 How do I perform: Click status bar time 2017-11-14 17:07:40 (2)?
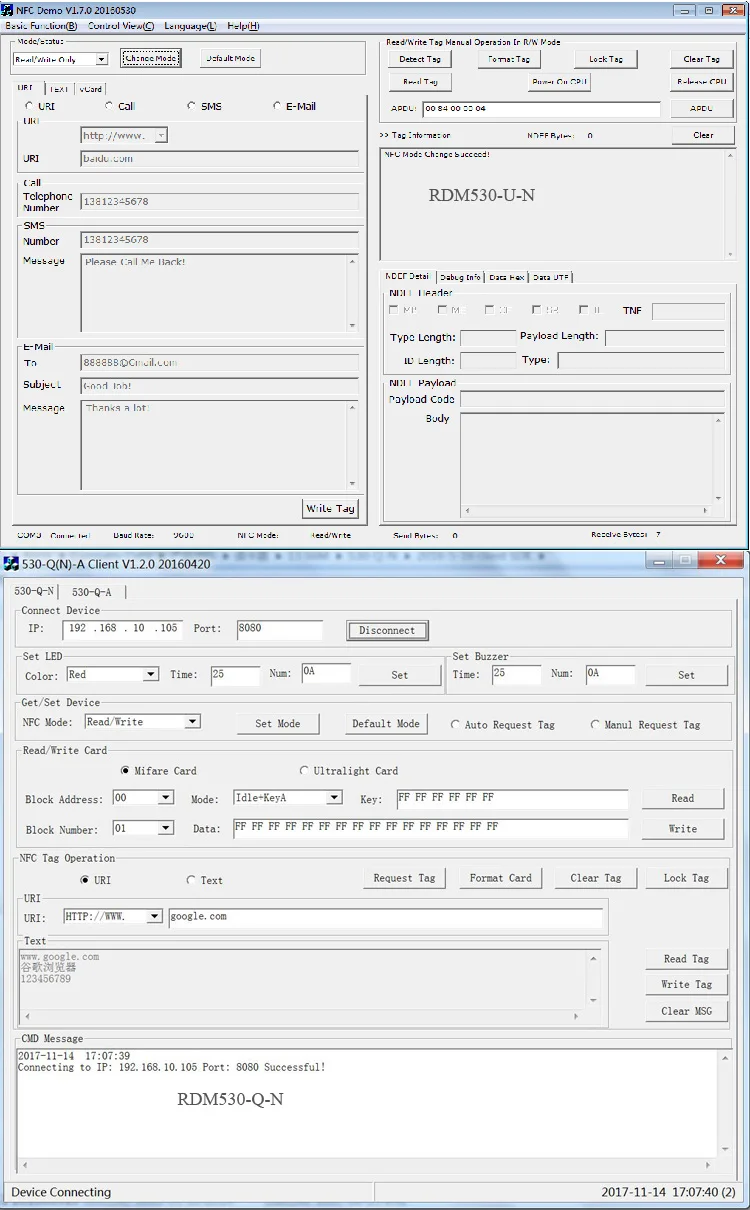668,1192
